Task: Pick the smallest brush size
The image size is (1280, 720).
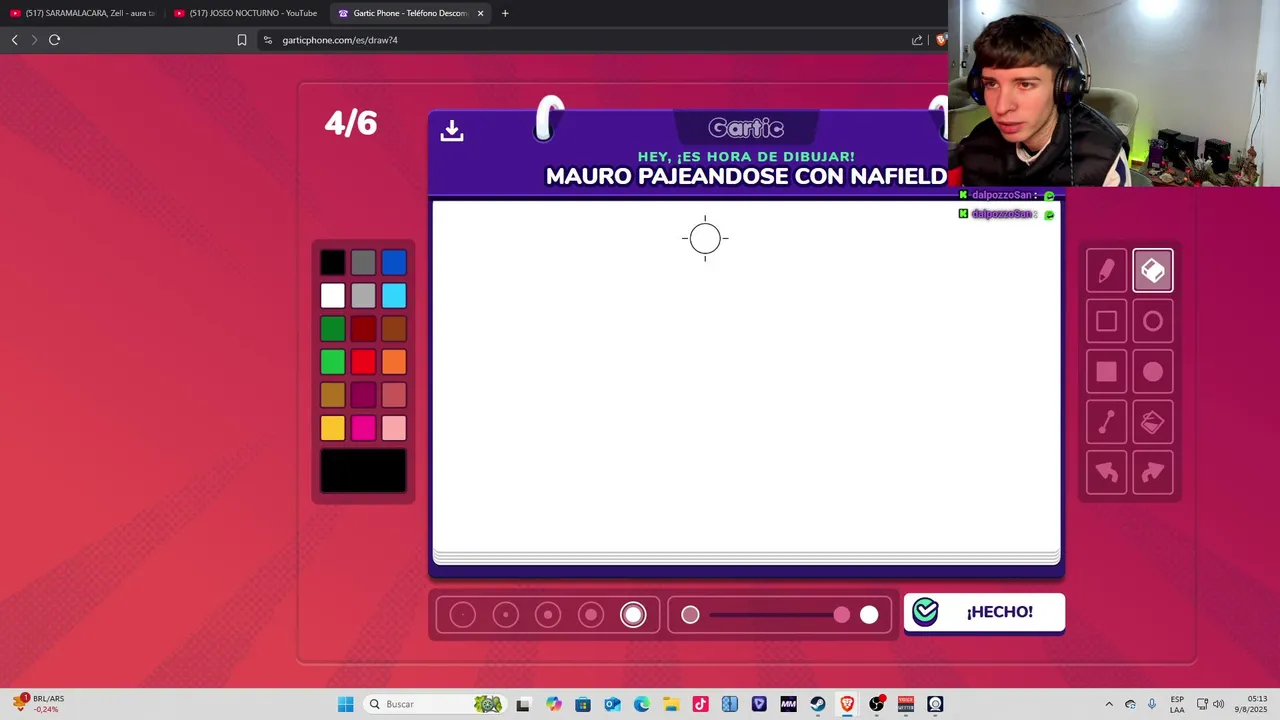Action: [x=462, y=615]
